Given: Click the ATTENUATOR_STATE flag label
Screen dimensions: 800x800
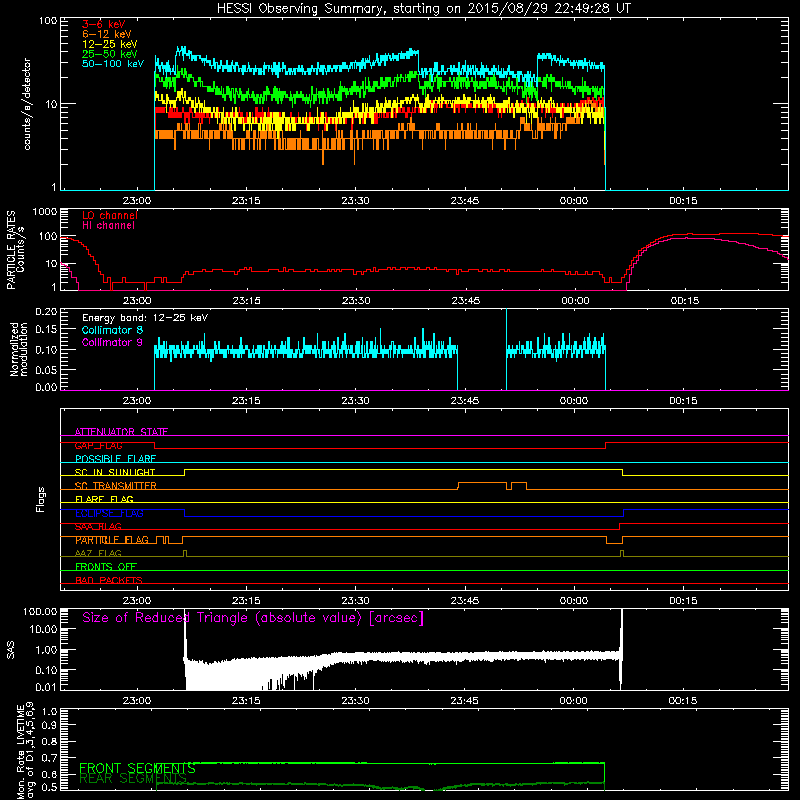Looking at the screenshot, I should point(121,432).
